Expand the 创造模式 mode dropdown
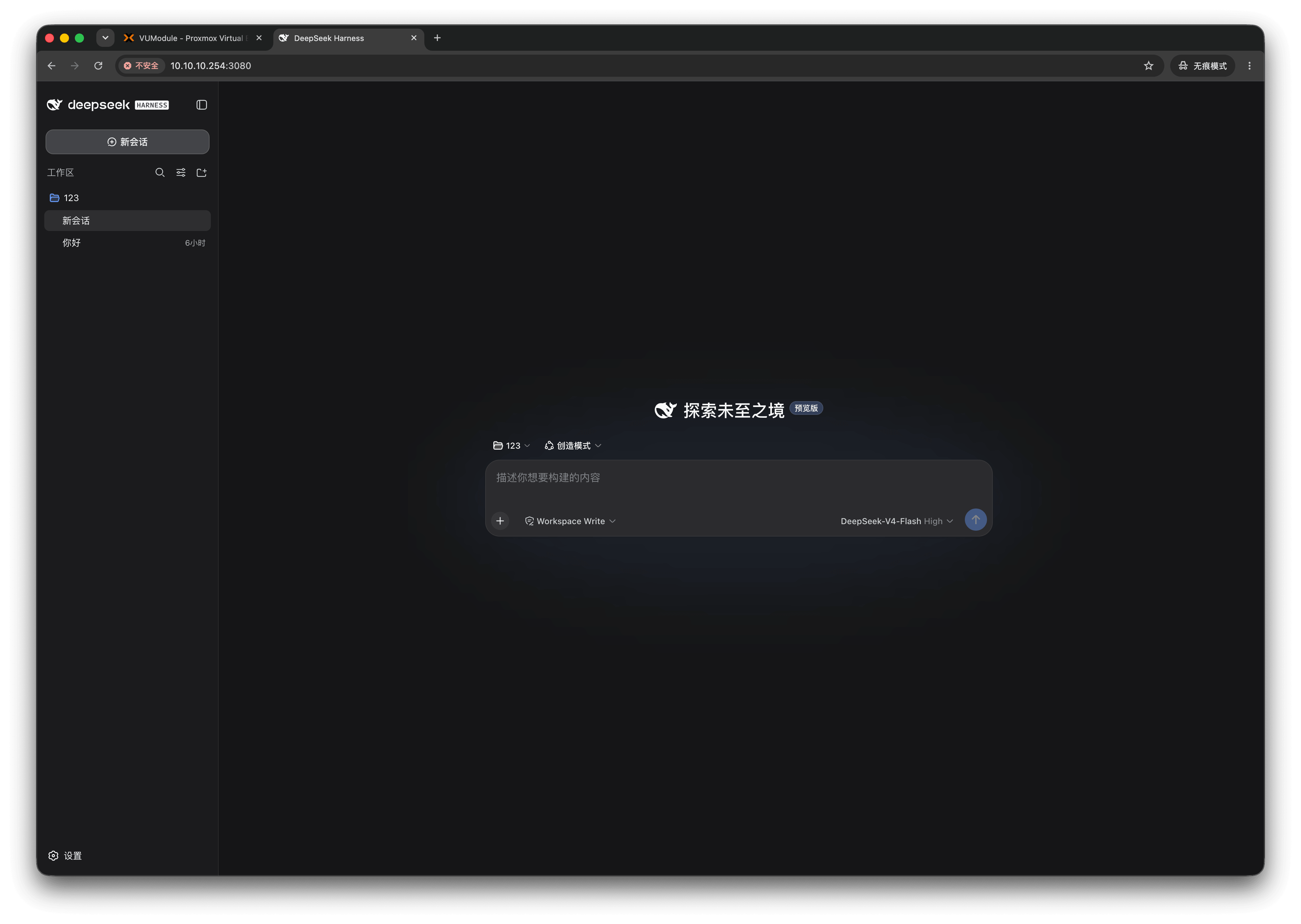This screenshot has width=1301, height=924. click(572, 445)
